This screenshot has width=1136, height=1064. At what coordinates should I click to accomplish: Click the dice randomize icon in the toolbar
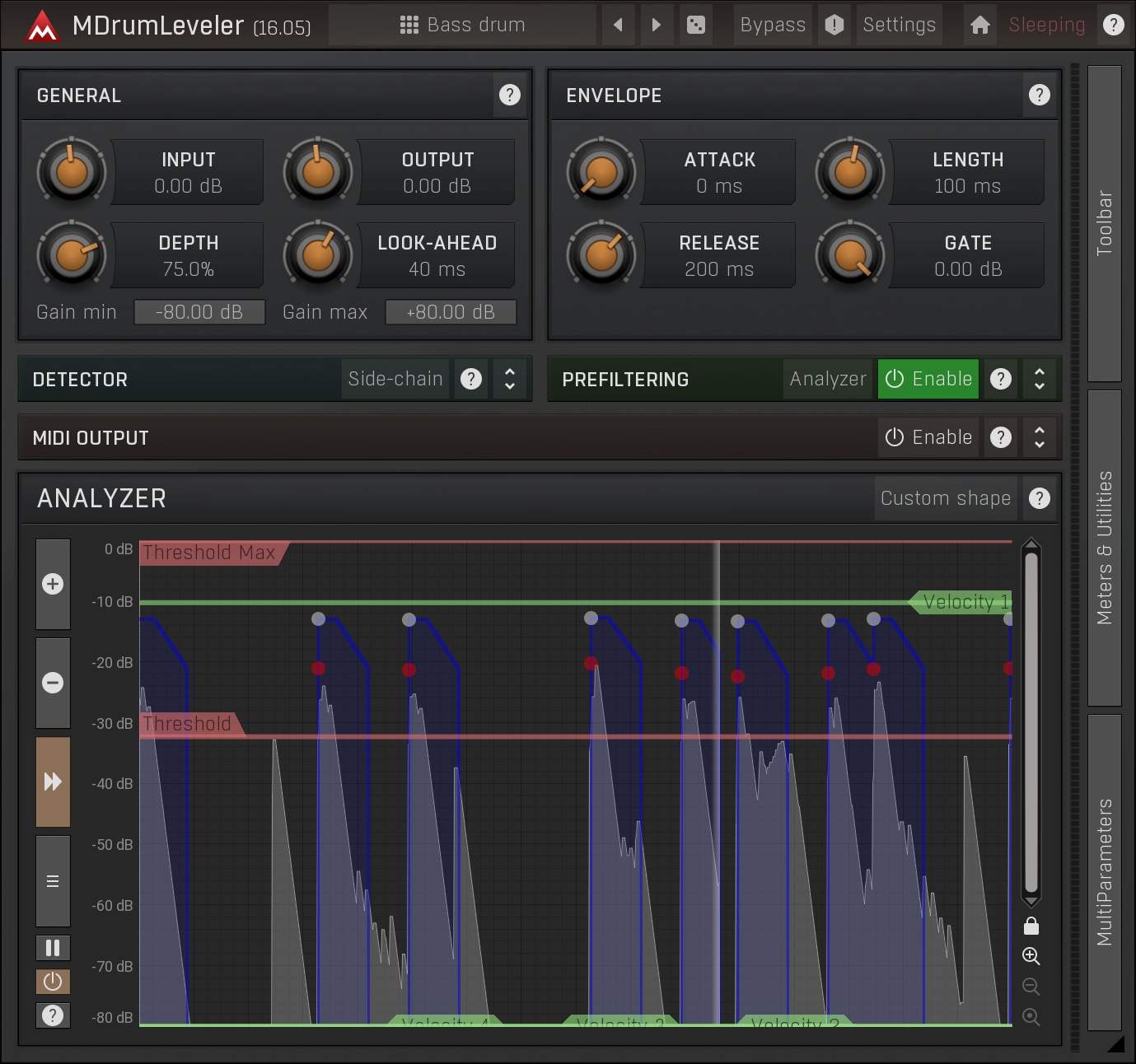(696, 25)
